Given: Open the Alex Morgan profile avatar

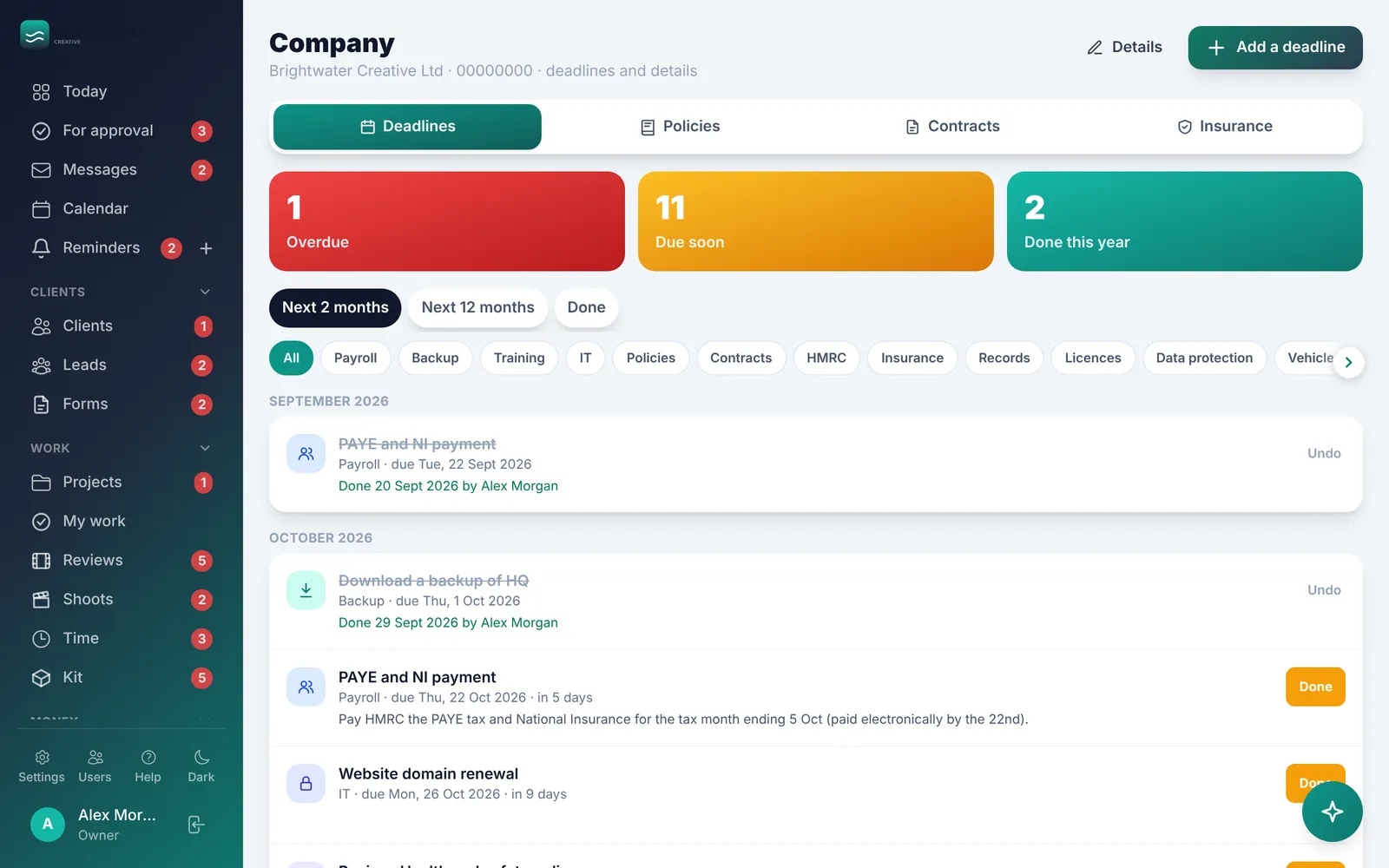Looking at the screenshot, I should pos(48,825).
